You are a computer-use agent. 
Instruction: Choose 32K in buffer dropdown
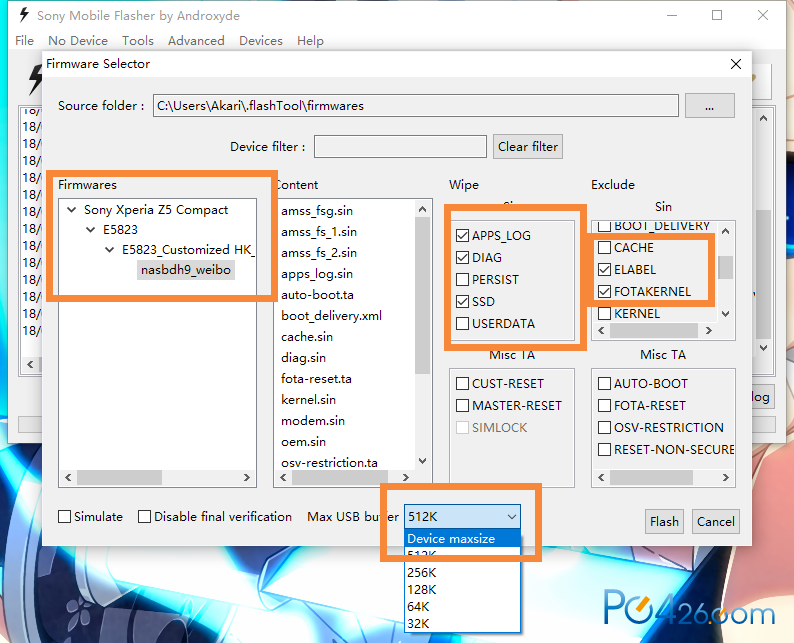(x=462, y=624)
